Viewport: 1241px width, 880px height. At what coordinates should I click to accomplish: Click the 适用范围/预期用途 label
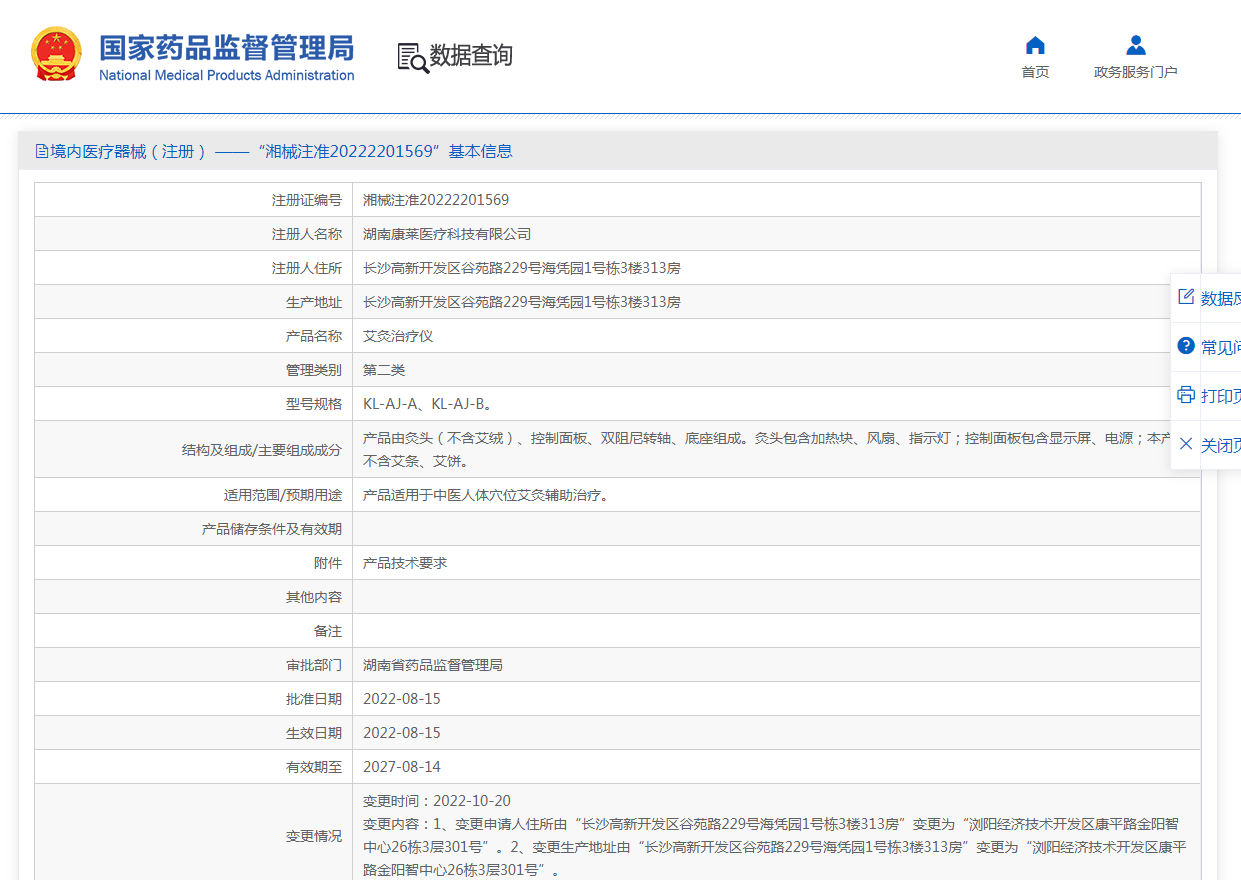283,495
